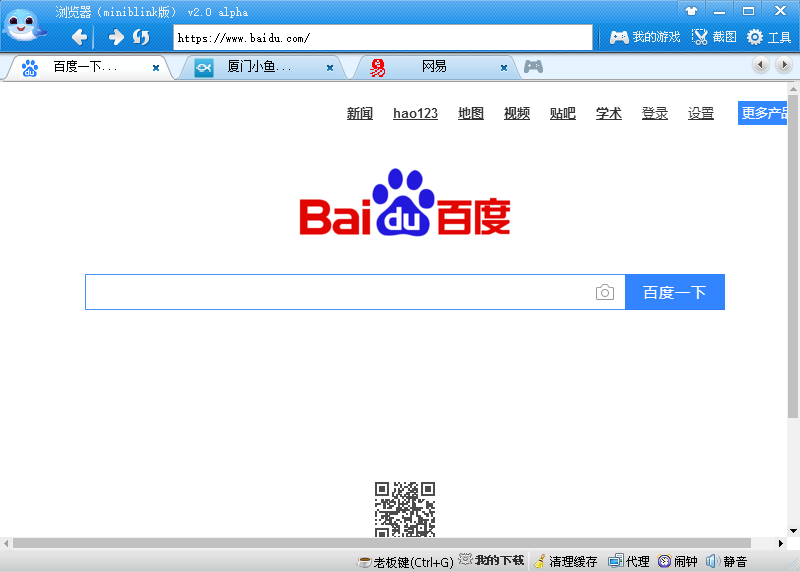This screenshot has height=572, width=800.
Task: Open the browser mascot logo
Action: click(24, 24)
